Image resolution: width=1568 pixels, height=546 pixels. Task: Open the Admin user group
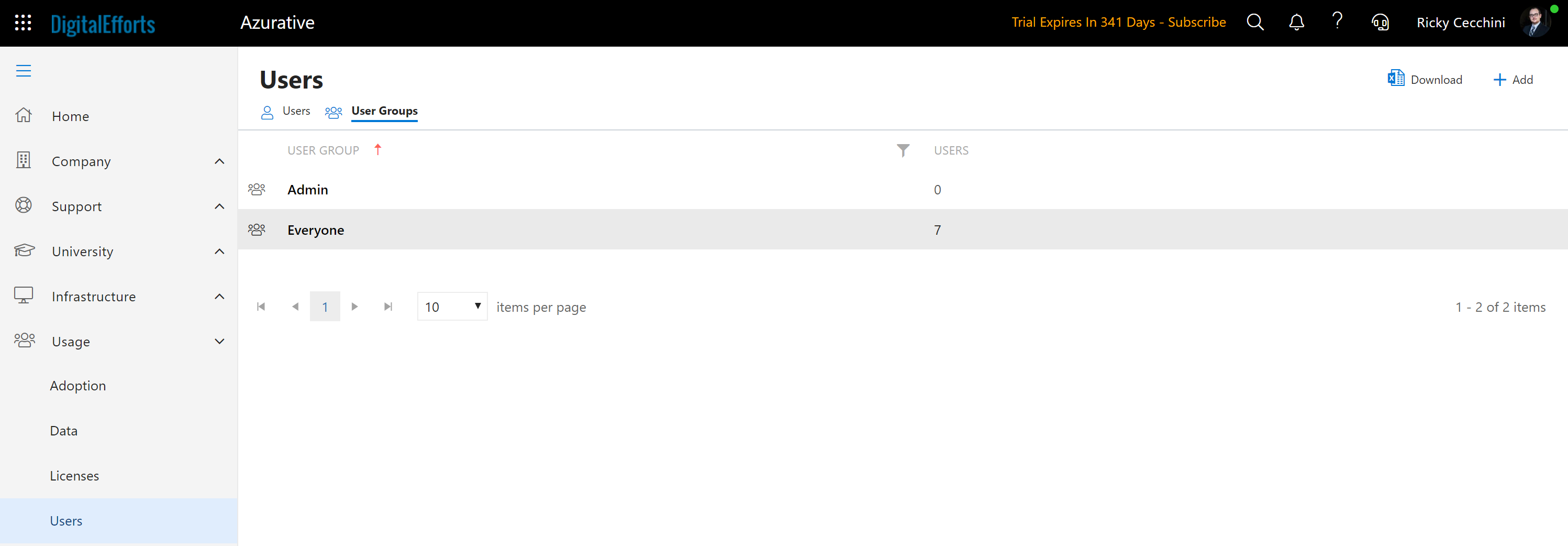pos(307,190)
